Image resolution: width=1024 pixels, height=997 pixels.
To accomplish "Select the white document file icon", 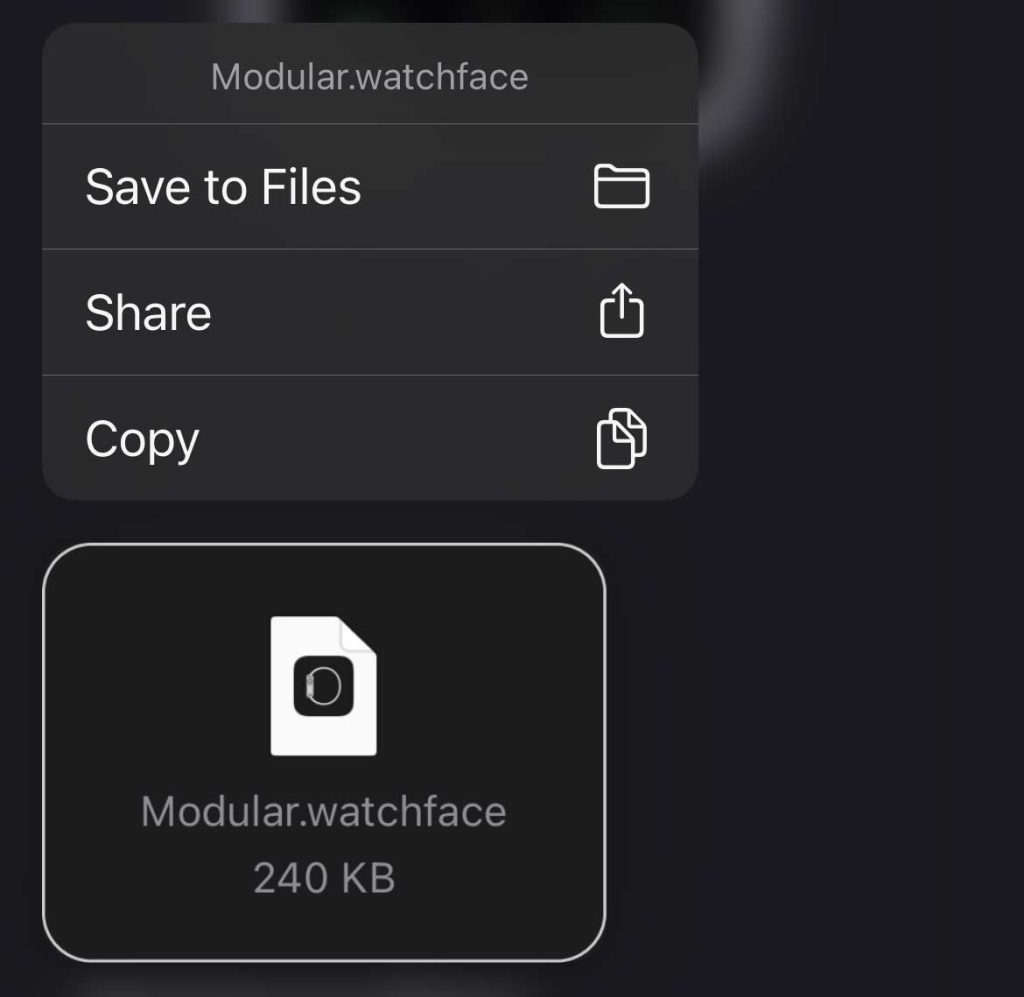I will point(323,686).
